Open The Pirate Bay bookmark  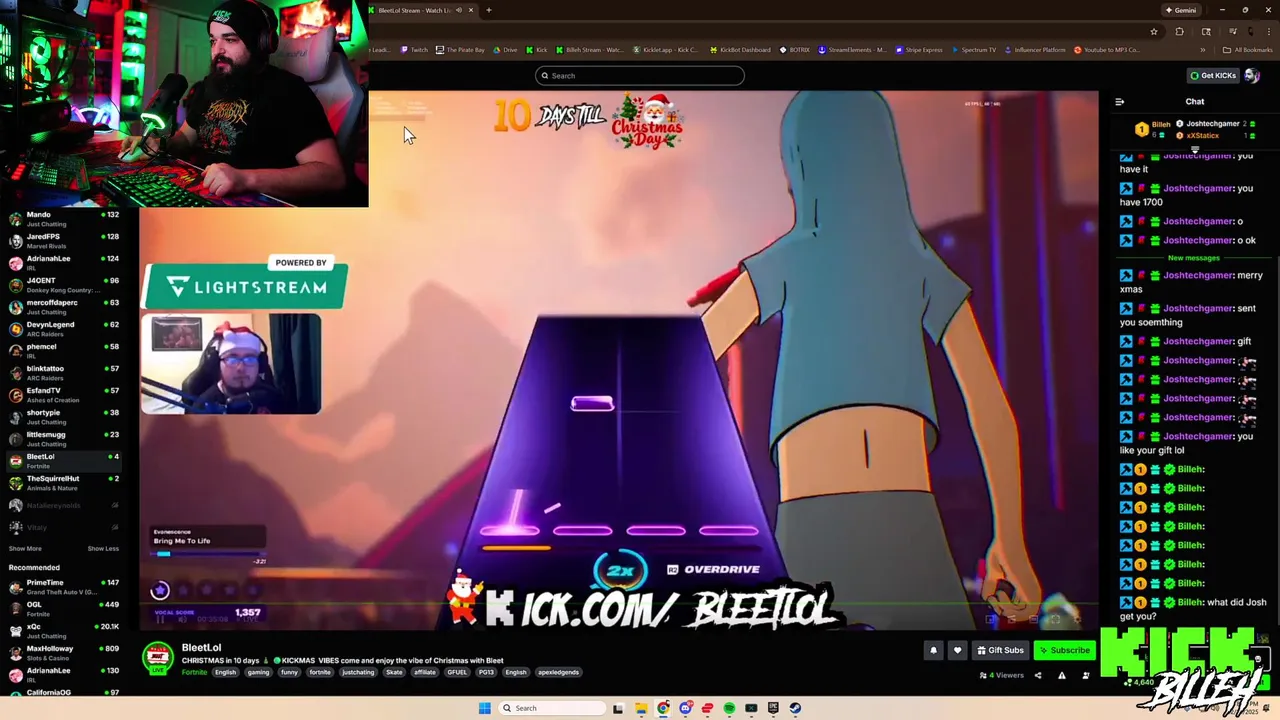click(x=460, y=49)
